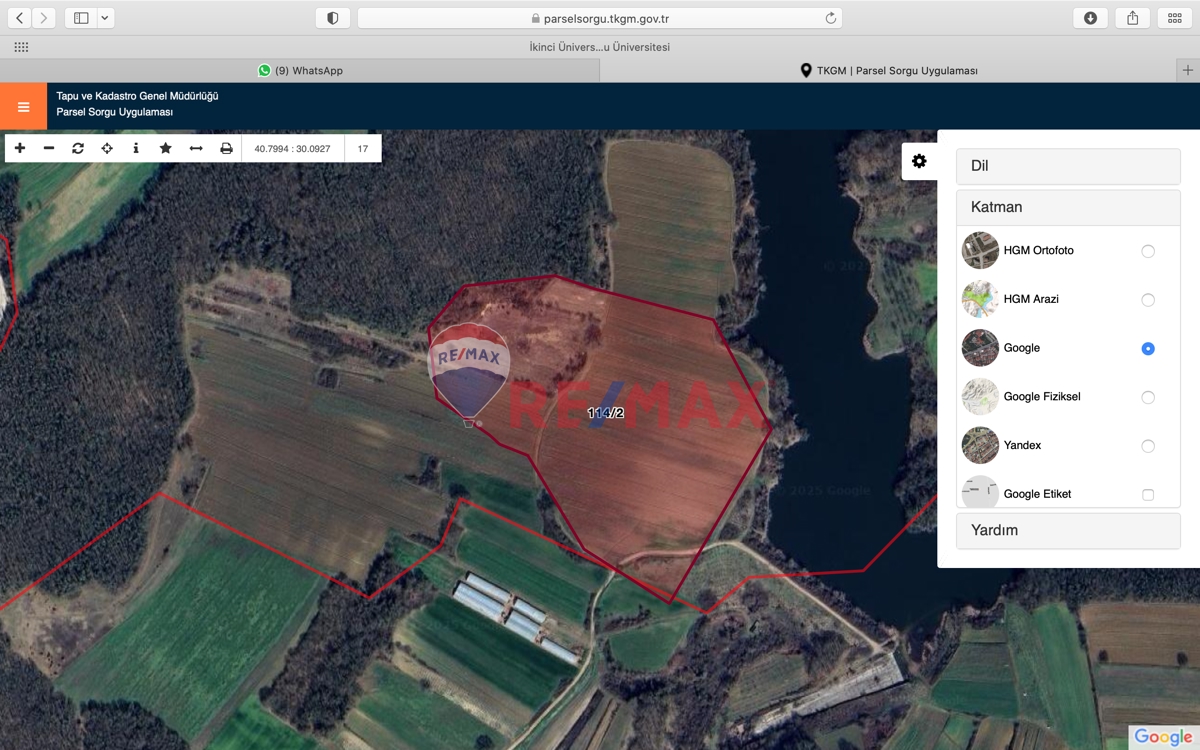Expand the Dil language section
This screenshot has width=1200, height=750.
click(x=1068, y=166)
